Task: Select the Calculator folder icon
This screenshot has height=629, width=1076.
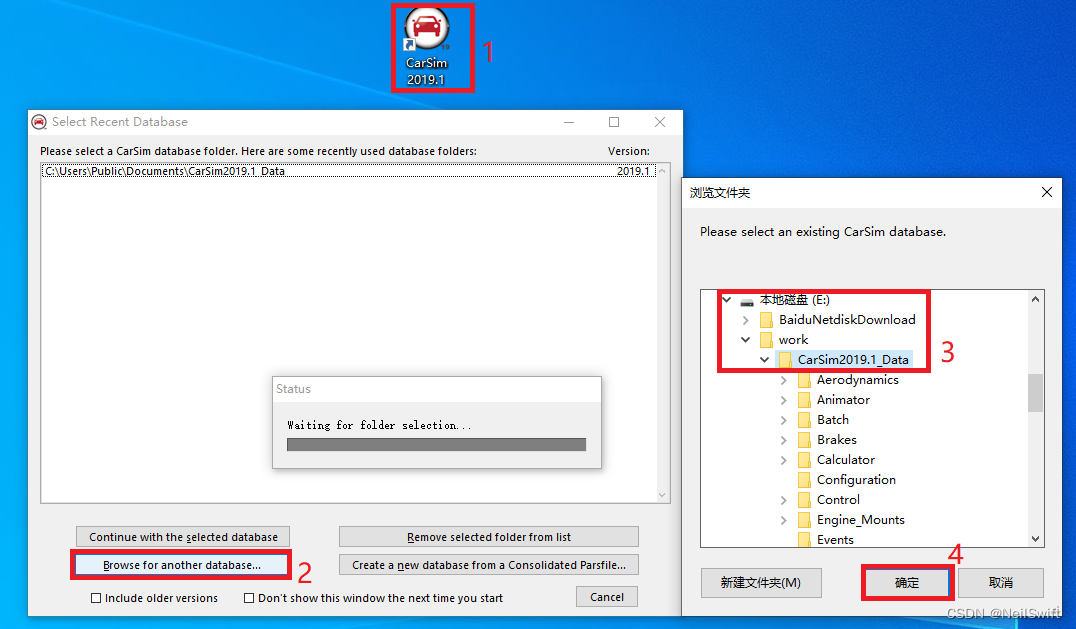Action: 804,460
